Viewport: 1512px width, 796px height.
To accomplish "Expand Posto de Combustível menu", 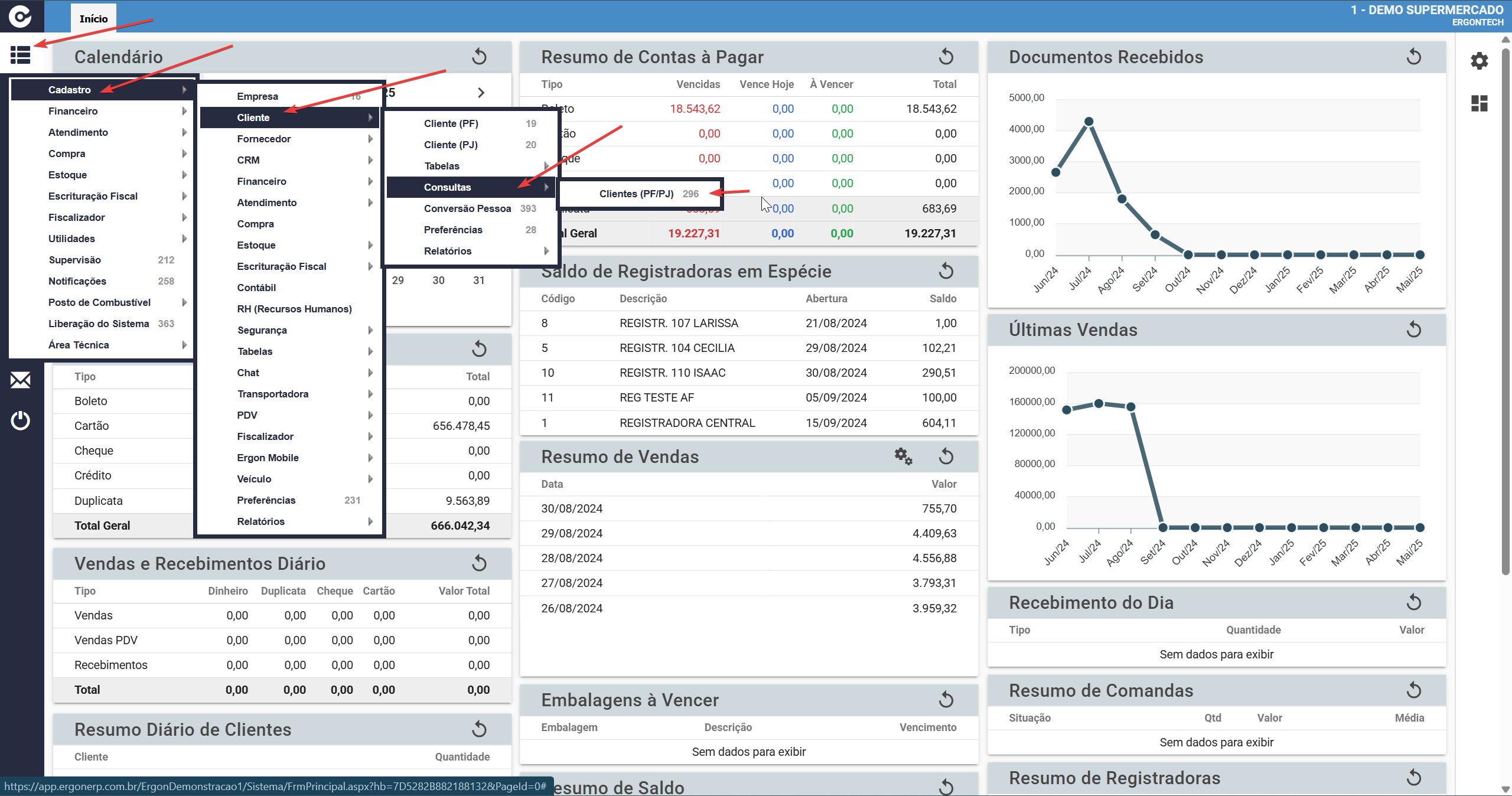I will [102, 302].
